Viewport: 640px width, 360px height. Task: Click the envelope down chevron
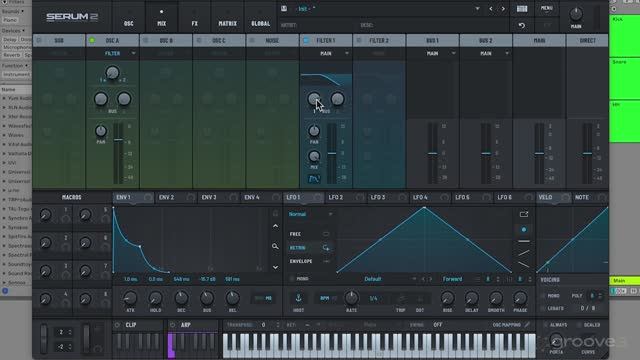pyautogui.click(x=276, y=267)
